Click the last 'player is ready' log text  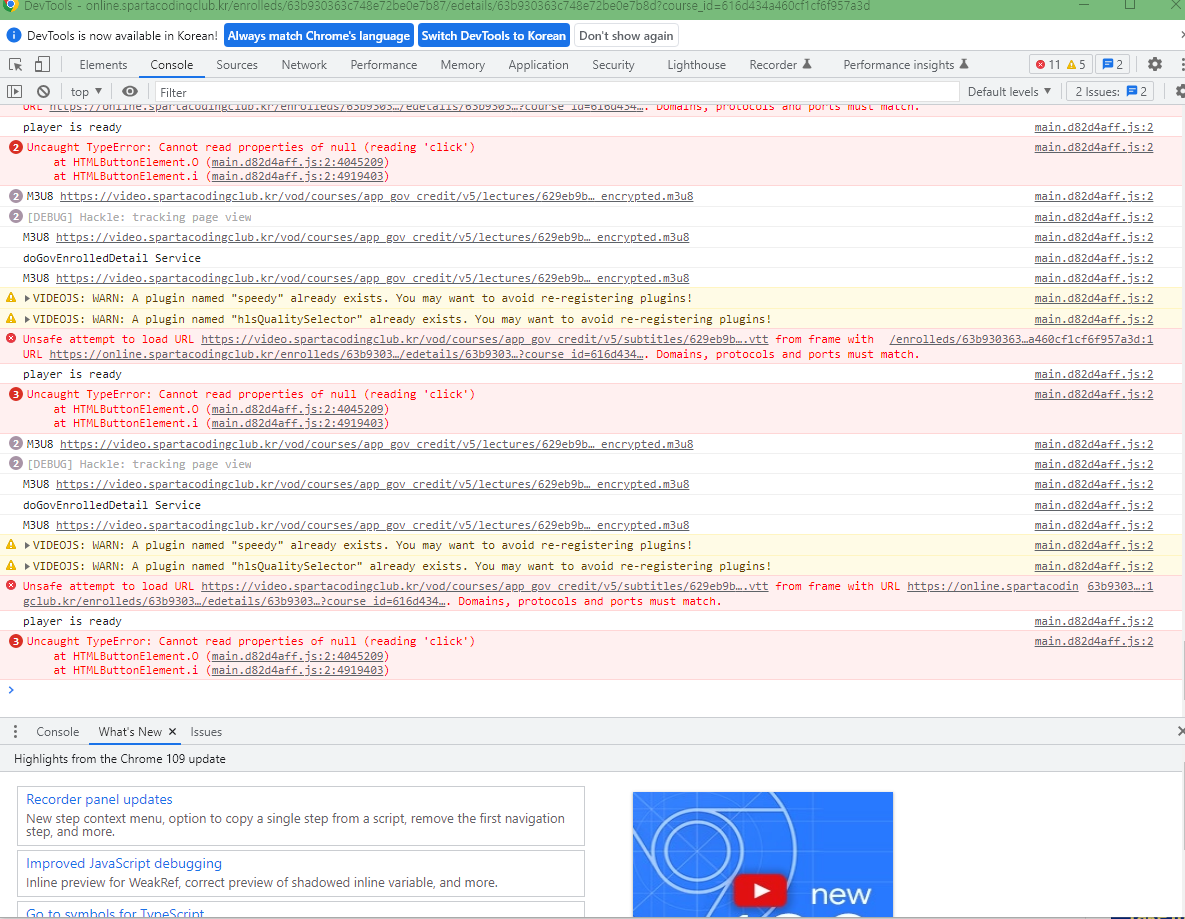point(73,621)
